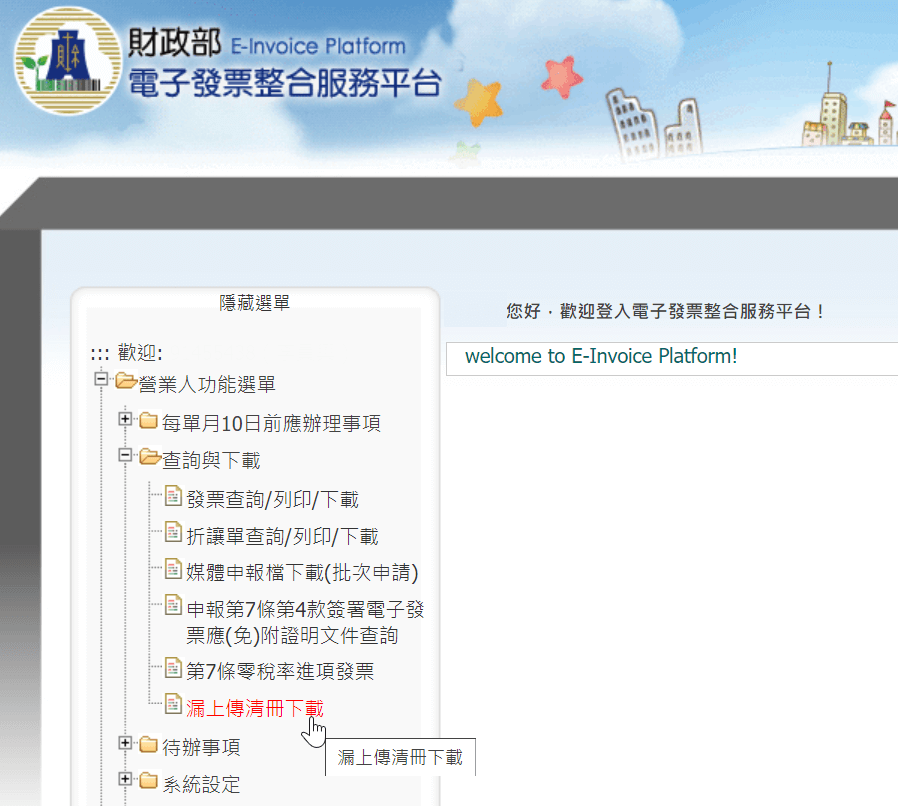The width and height of the screenshot is (898, 806).
Task: Open the 待辦事項 menu item
Action: (202, 748)
